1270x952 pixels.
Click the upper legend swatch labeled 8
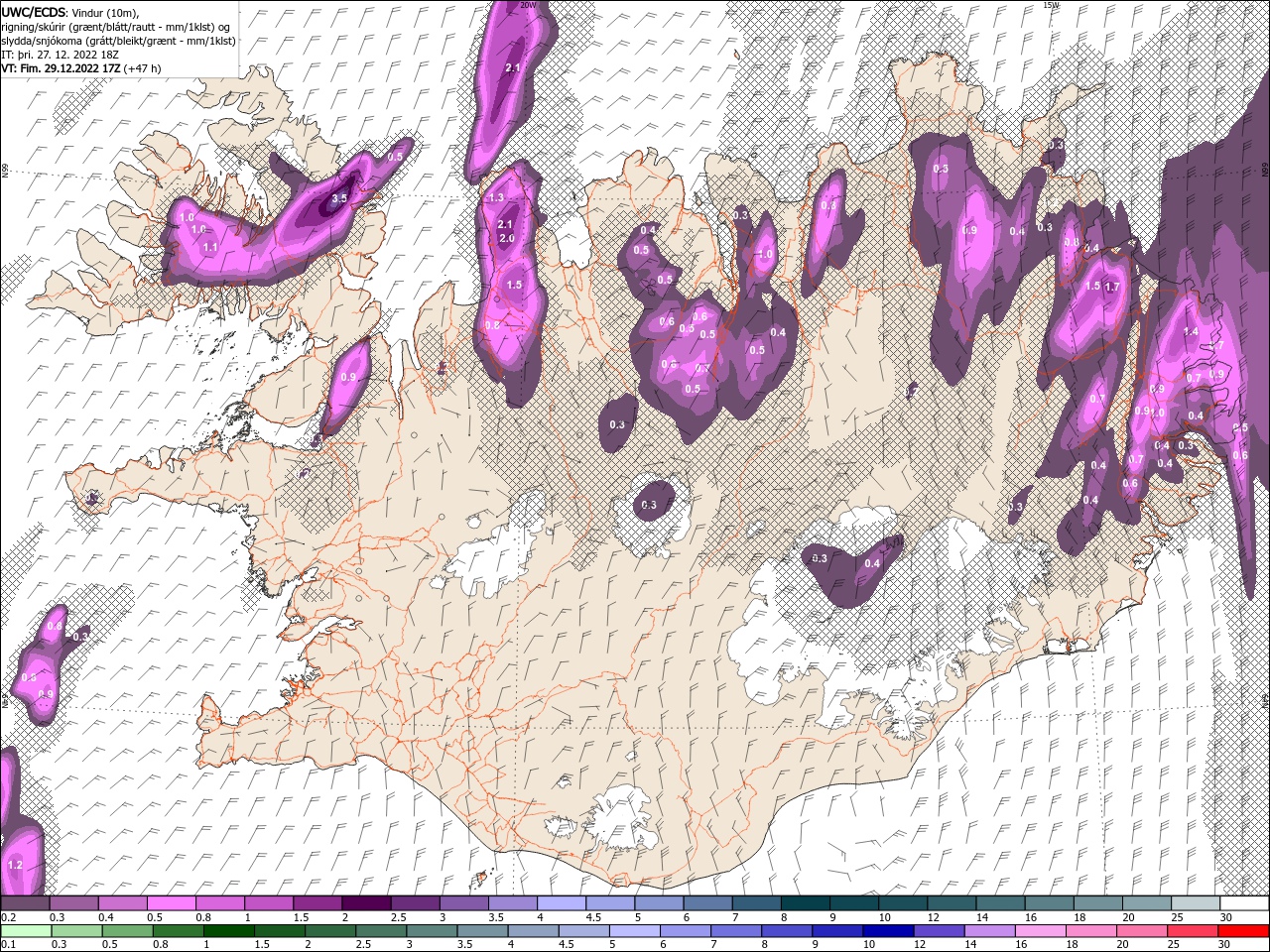tap(806, 903)
